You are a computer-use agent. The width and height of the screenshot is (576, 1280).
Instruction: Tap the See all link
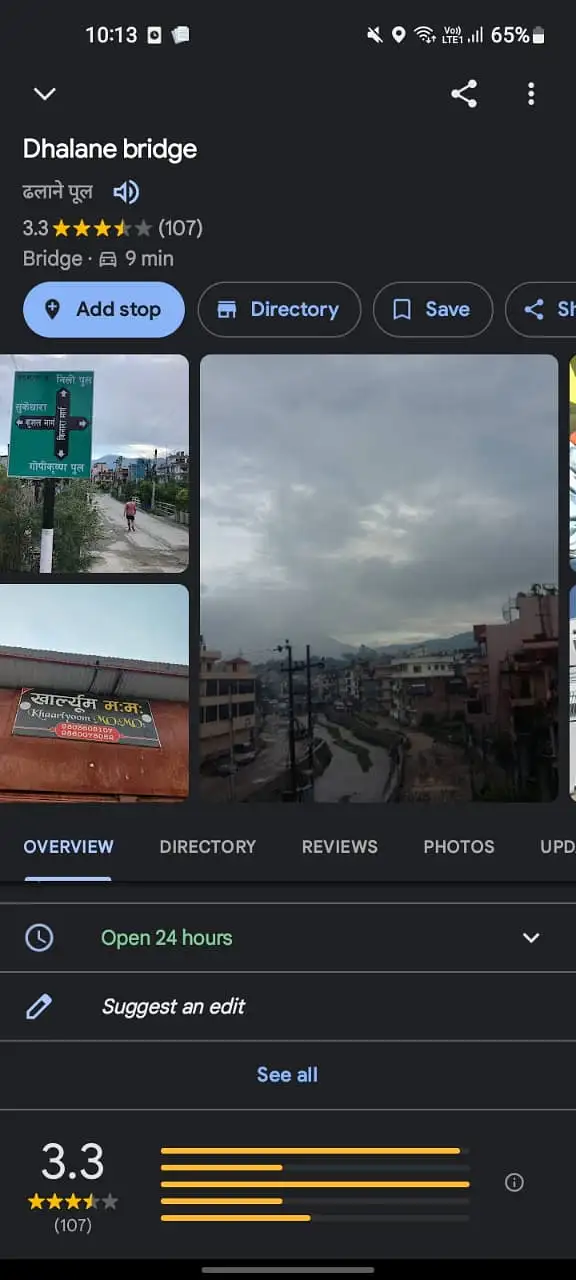[287, 1075]
